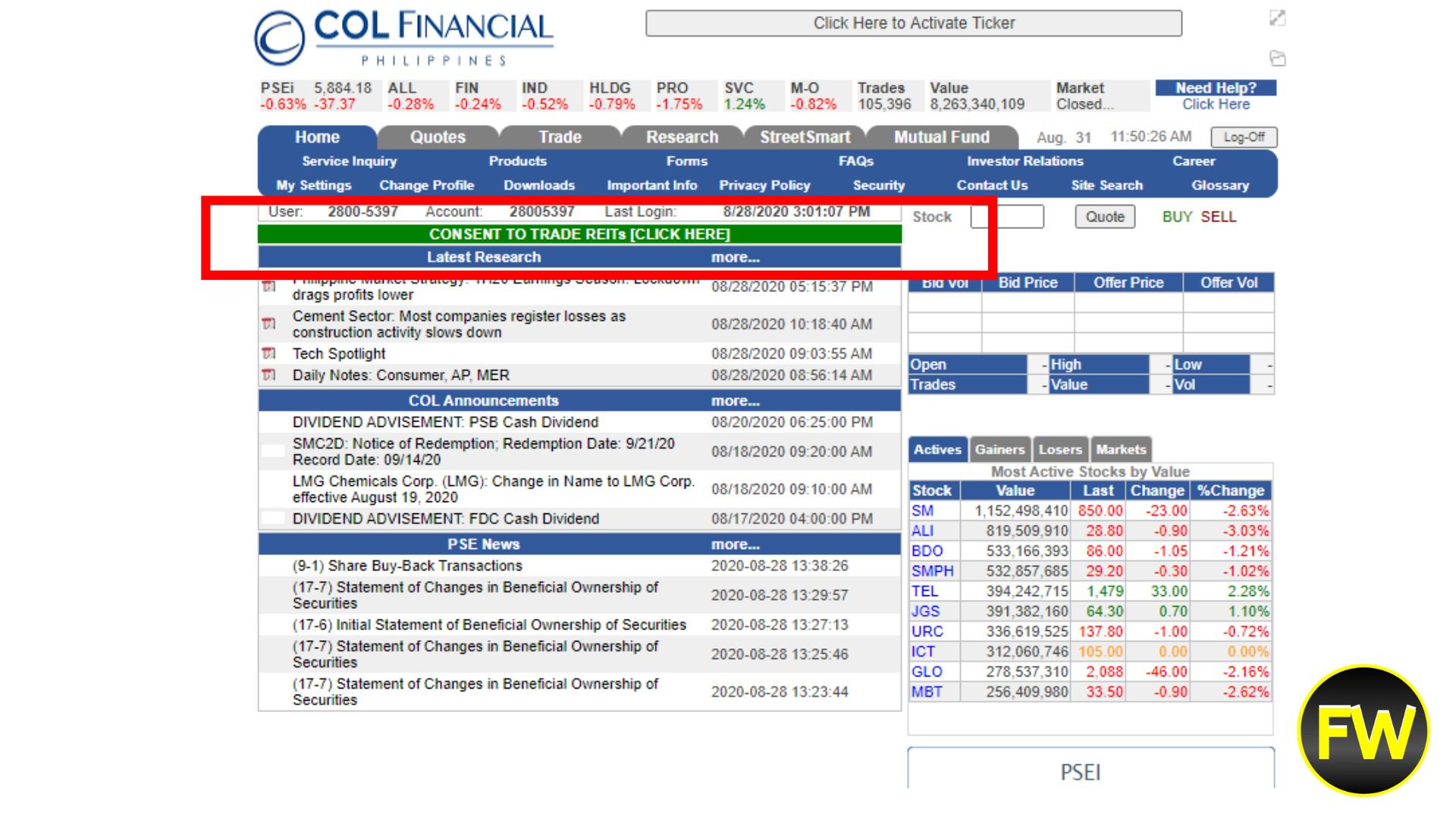The width and height of the screenshot is (1456, 819).
Task: Open the Security menu item
Action: pos(879,186)
